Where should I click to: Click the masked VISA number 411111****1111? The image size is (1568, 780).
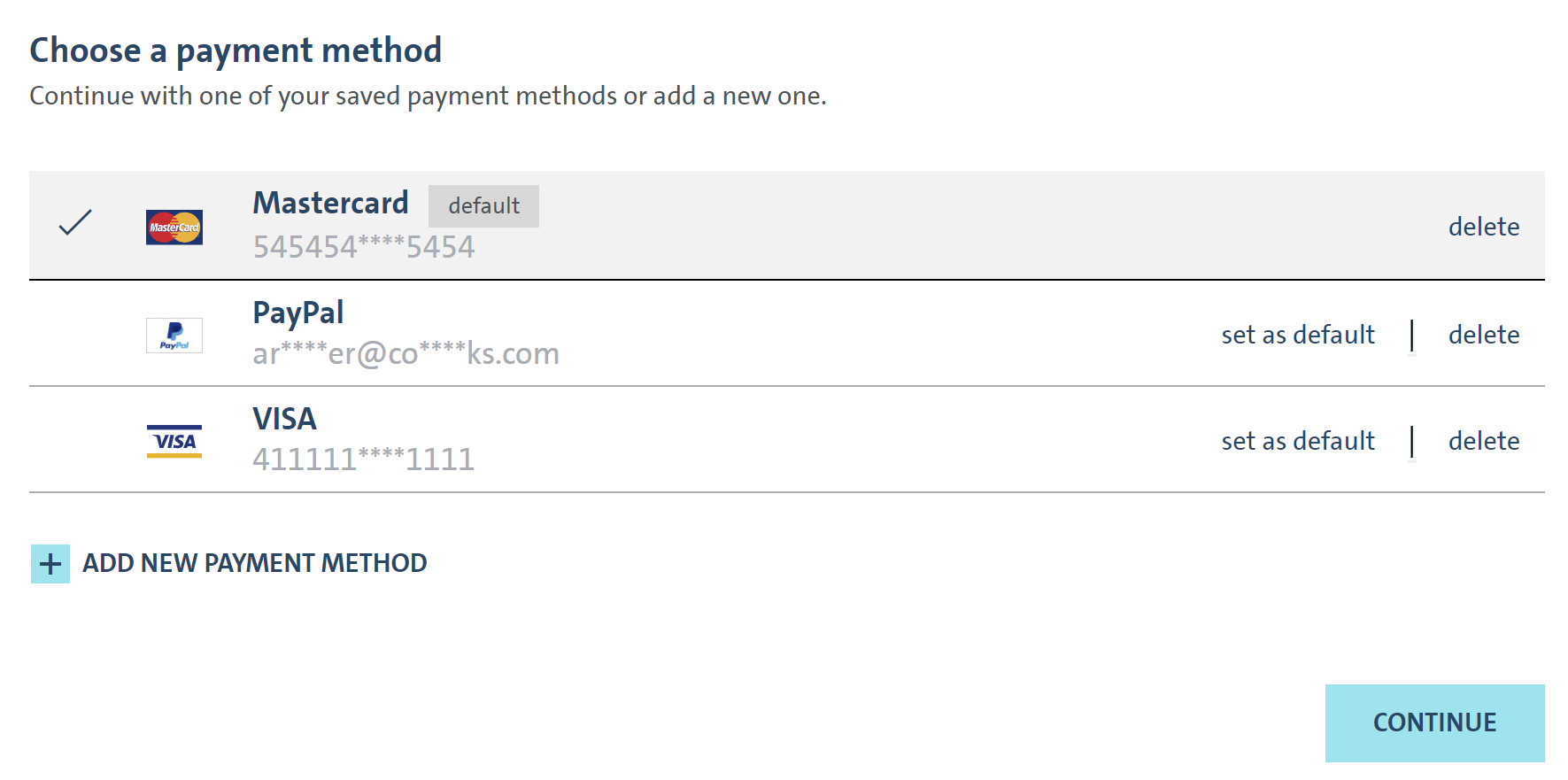363,460
